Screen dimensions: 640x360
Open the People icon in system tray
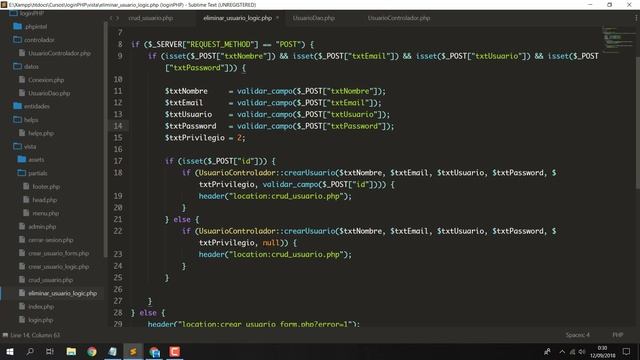(x=547, y=351)
